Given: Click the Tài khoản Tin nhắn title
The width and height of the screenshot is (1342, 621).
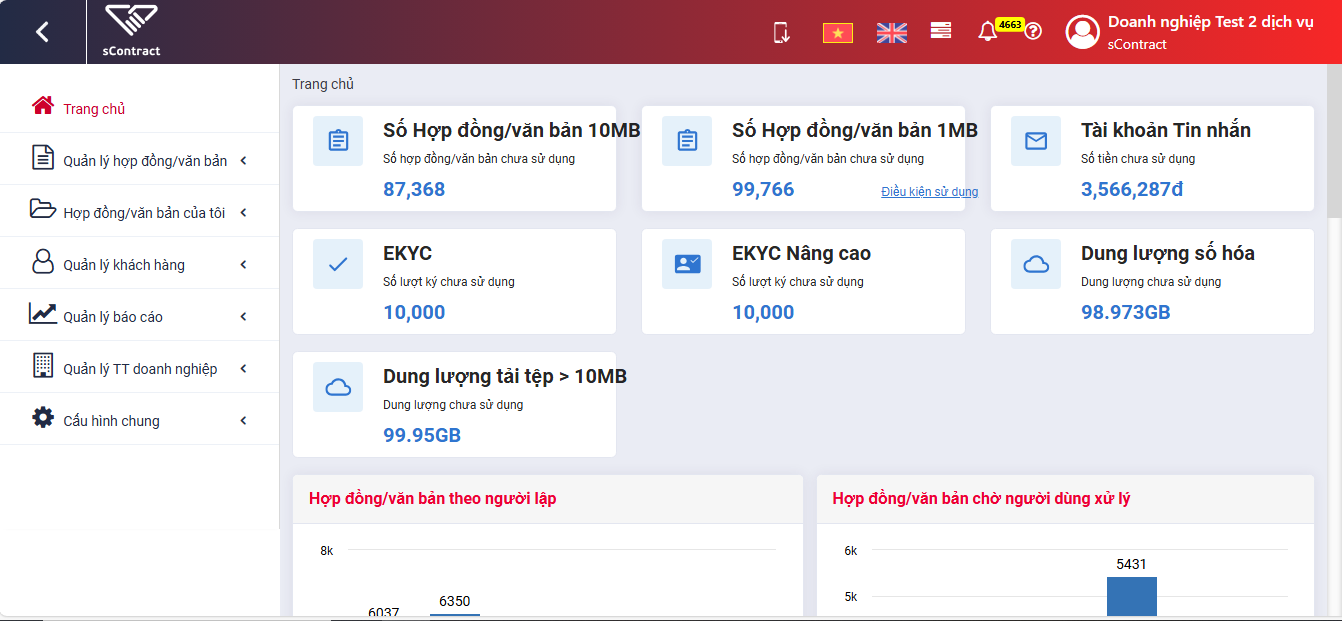Looking at the screenshot, I should coord(1166,130).
